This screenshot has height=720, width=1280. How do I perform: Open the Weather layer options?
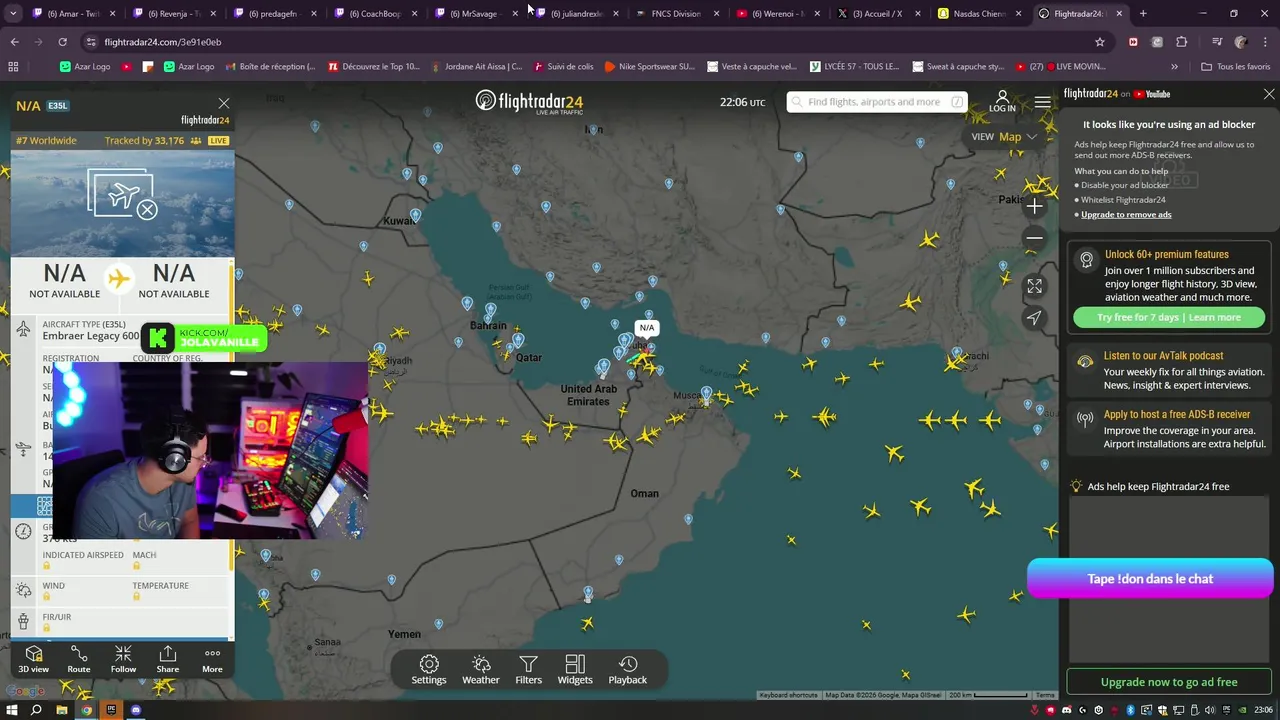(481, 670)
